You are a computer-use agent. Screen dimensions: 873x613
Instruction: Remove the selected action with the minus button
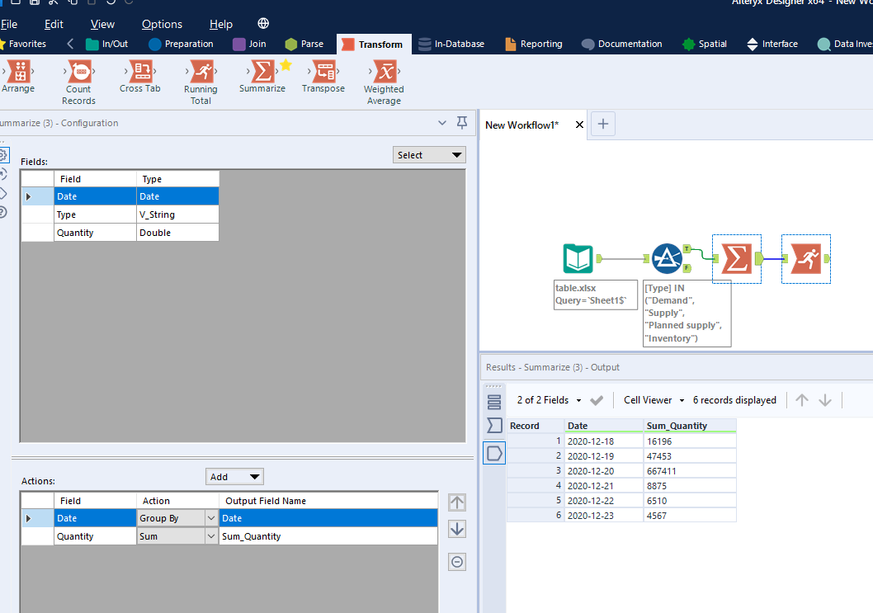point(457,562)
